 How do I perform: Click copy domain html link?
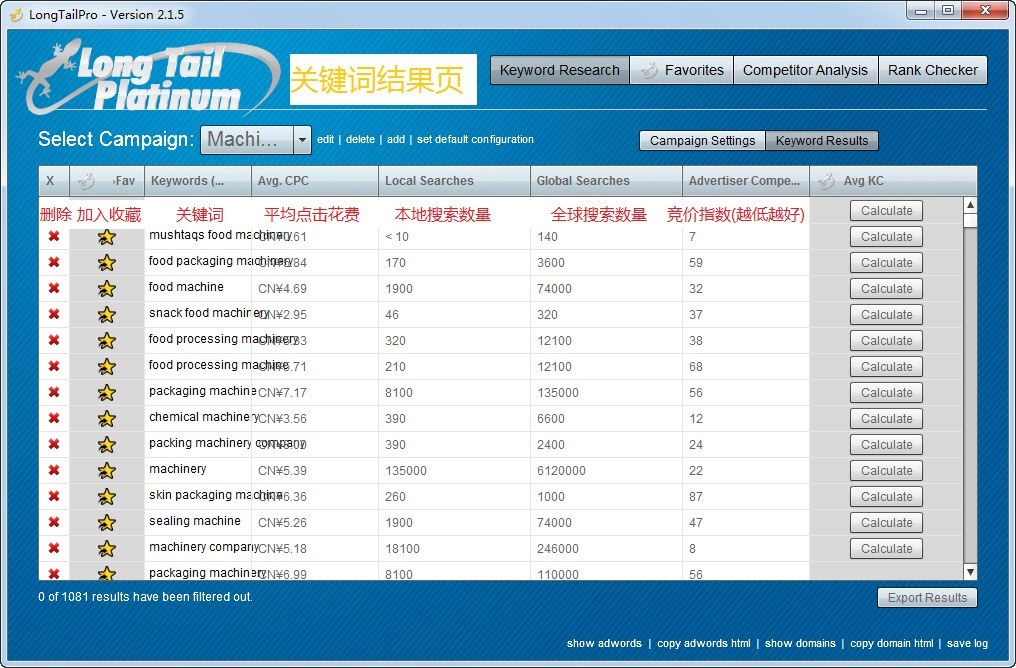point(892,643)
